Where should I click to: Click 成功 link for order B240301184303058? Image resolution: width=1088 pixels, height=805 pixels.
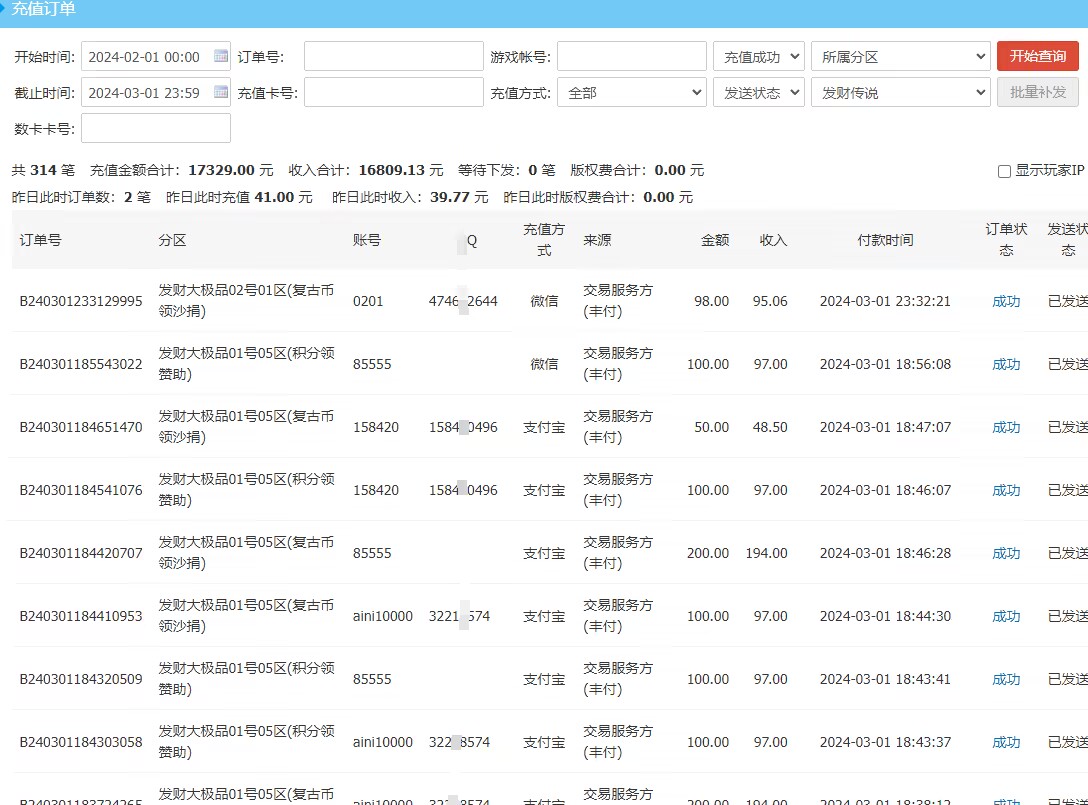pos(1005,743)
